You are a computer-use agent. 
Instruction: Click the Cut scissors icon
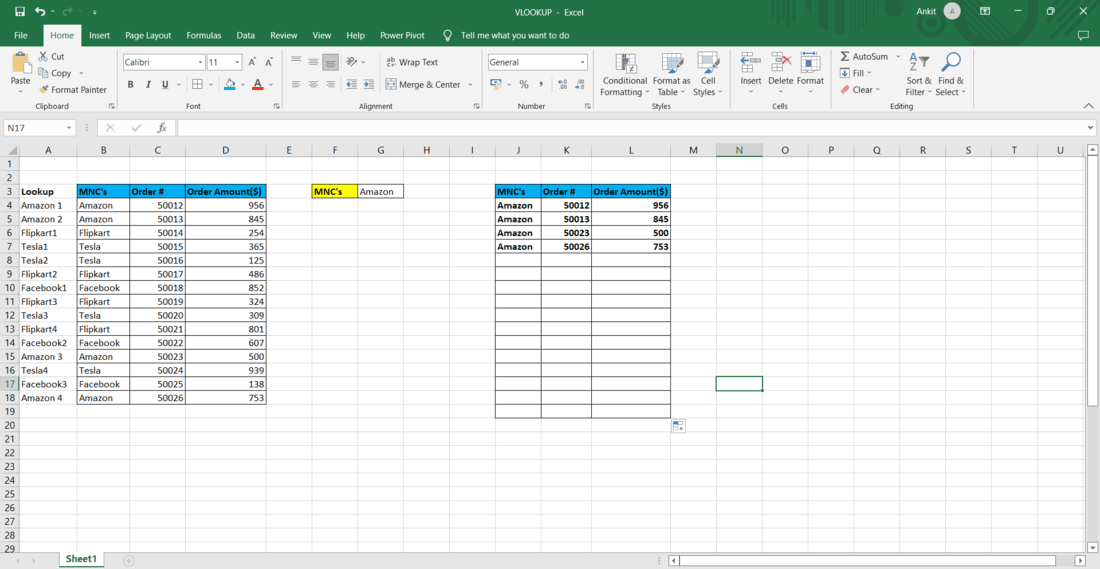pyautogui.click(x=43, y=56)
